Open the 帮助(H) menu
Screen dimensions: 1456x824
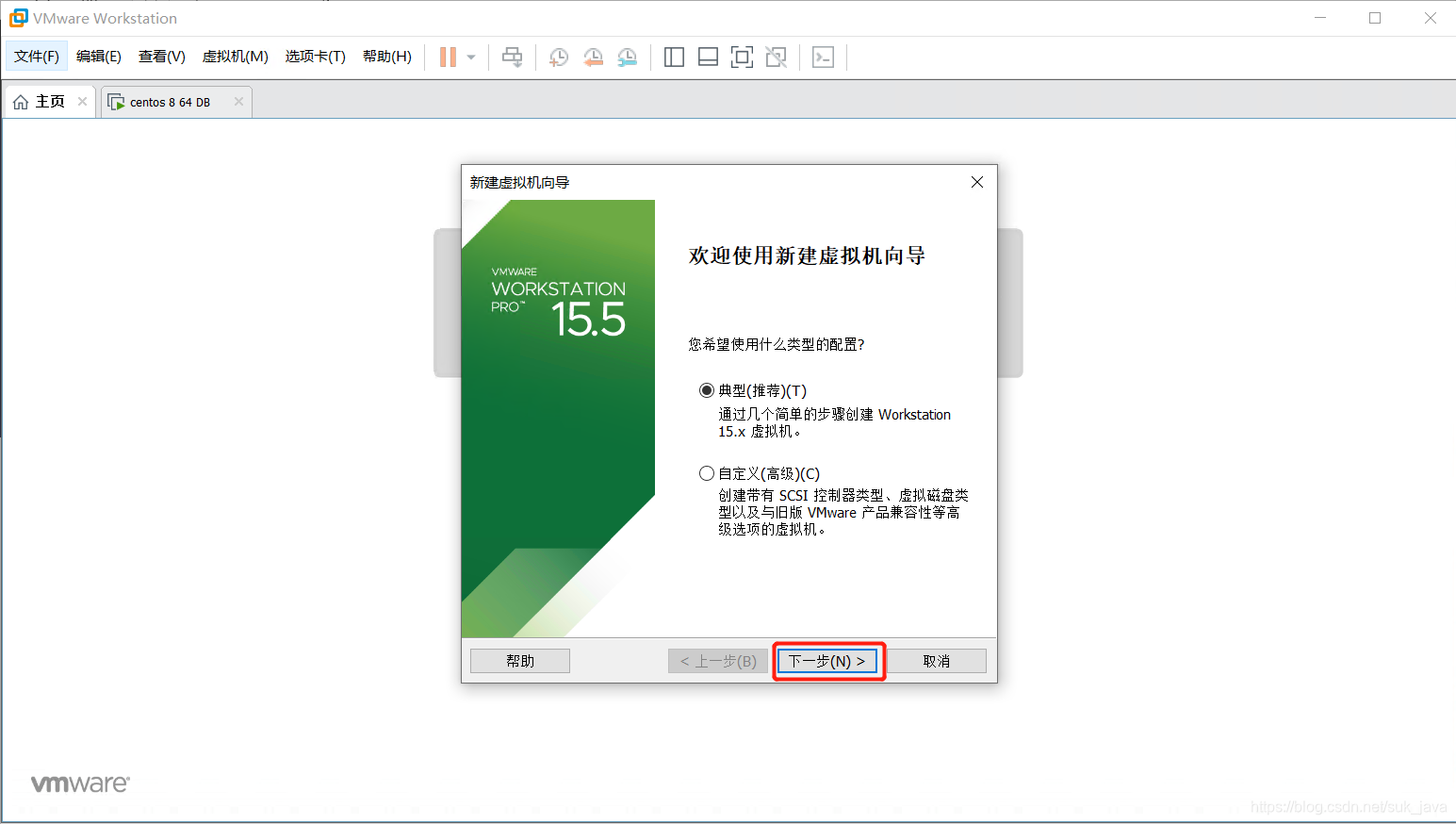tap(387, 57)
